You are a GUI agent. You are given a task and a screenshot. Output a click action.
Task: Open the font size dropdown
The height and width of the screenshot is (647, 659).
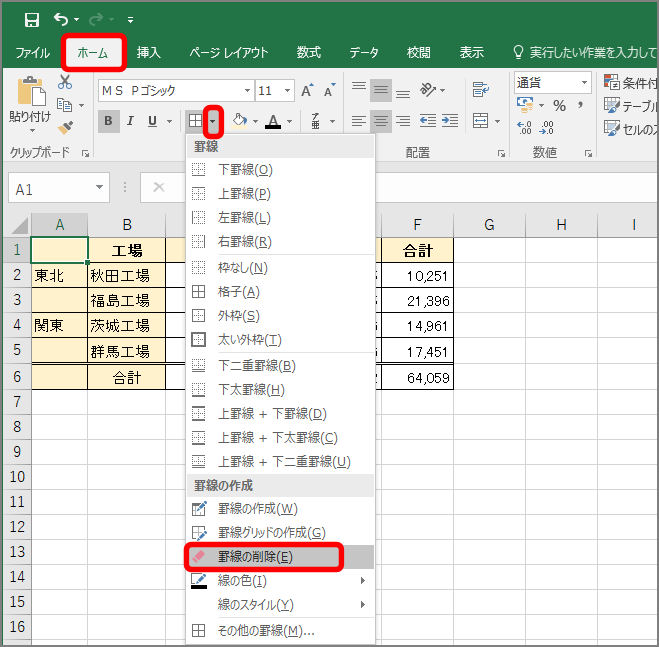point(287,90)
